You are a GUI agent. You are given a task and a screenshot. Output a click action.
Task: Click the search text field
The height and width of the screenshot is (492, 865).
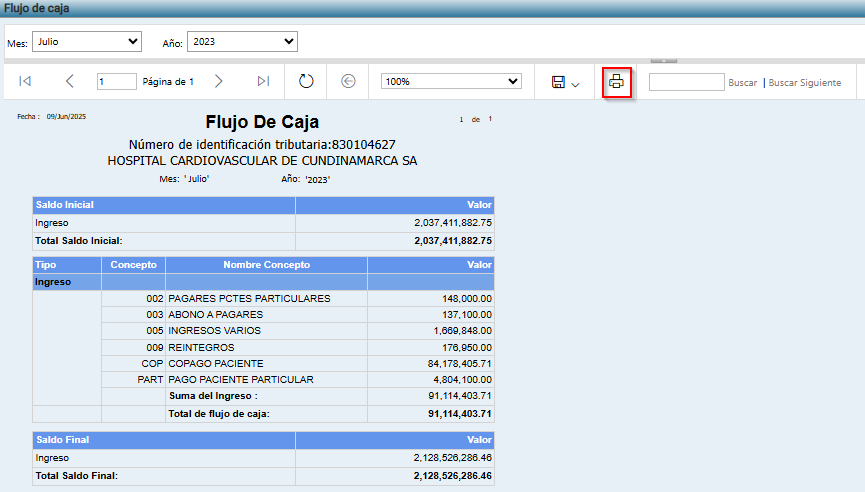[687, 82]
